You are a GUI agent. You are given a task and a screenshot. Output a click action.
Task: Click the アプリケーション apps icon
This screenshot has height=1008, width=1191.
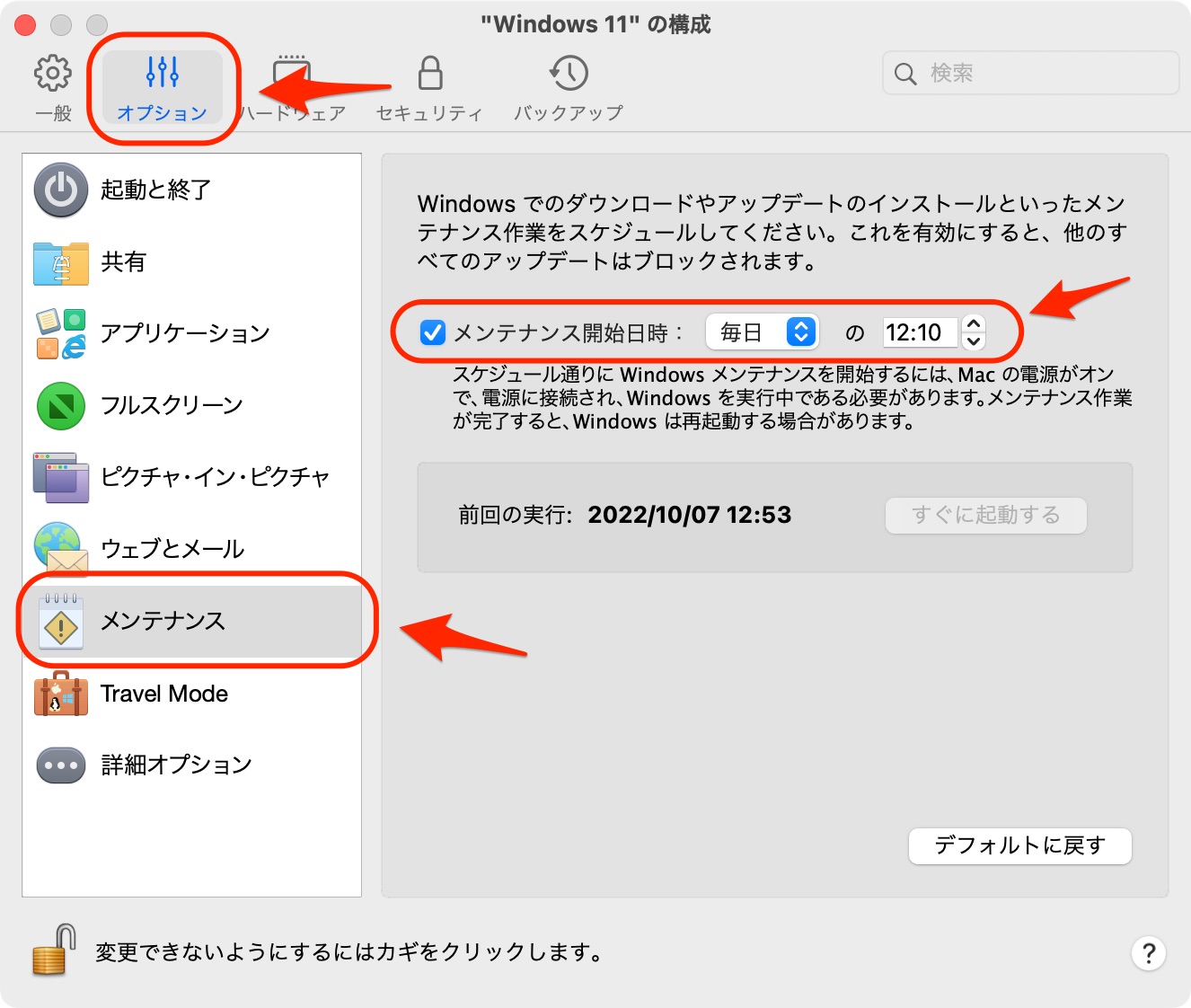pyautogui.click(x=61, y=334)
